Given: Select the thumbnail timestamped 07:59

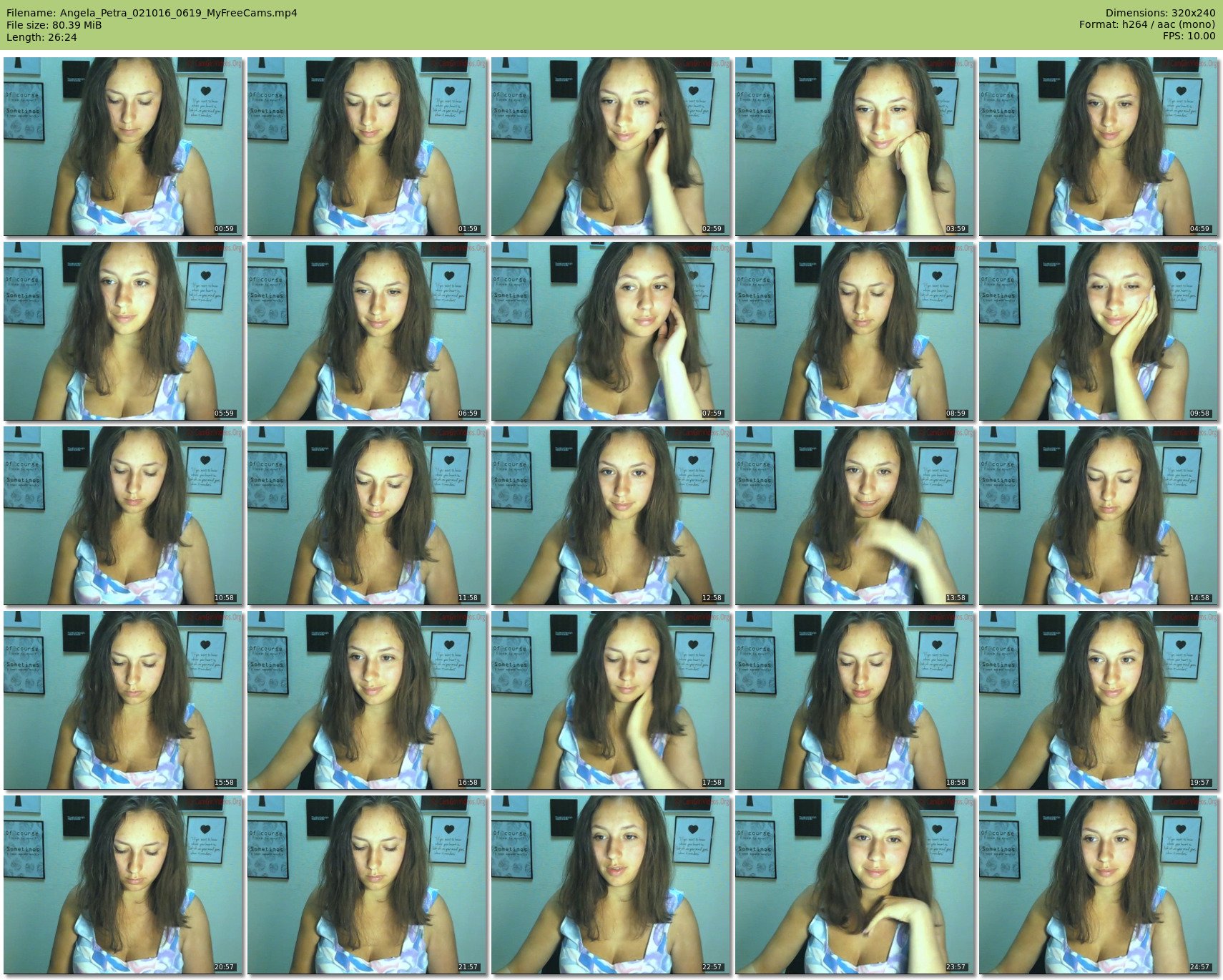Looking at the screenshot, I should coord(611,331).
